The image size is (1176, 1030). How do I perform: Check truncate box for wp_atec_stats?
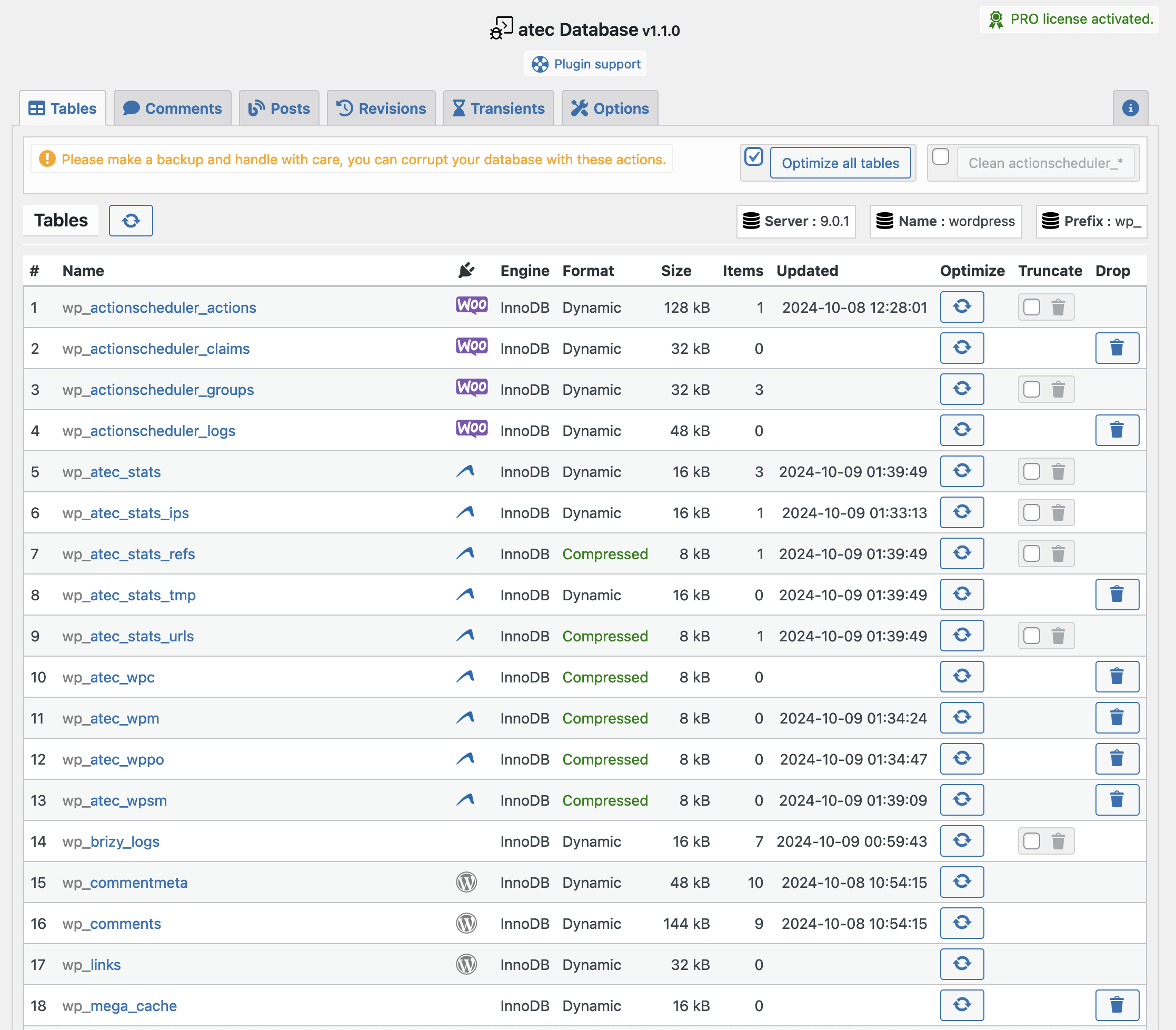(1032, 472)
